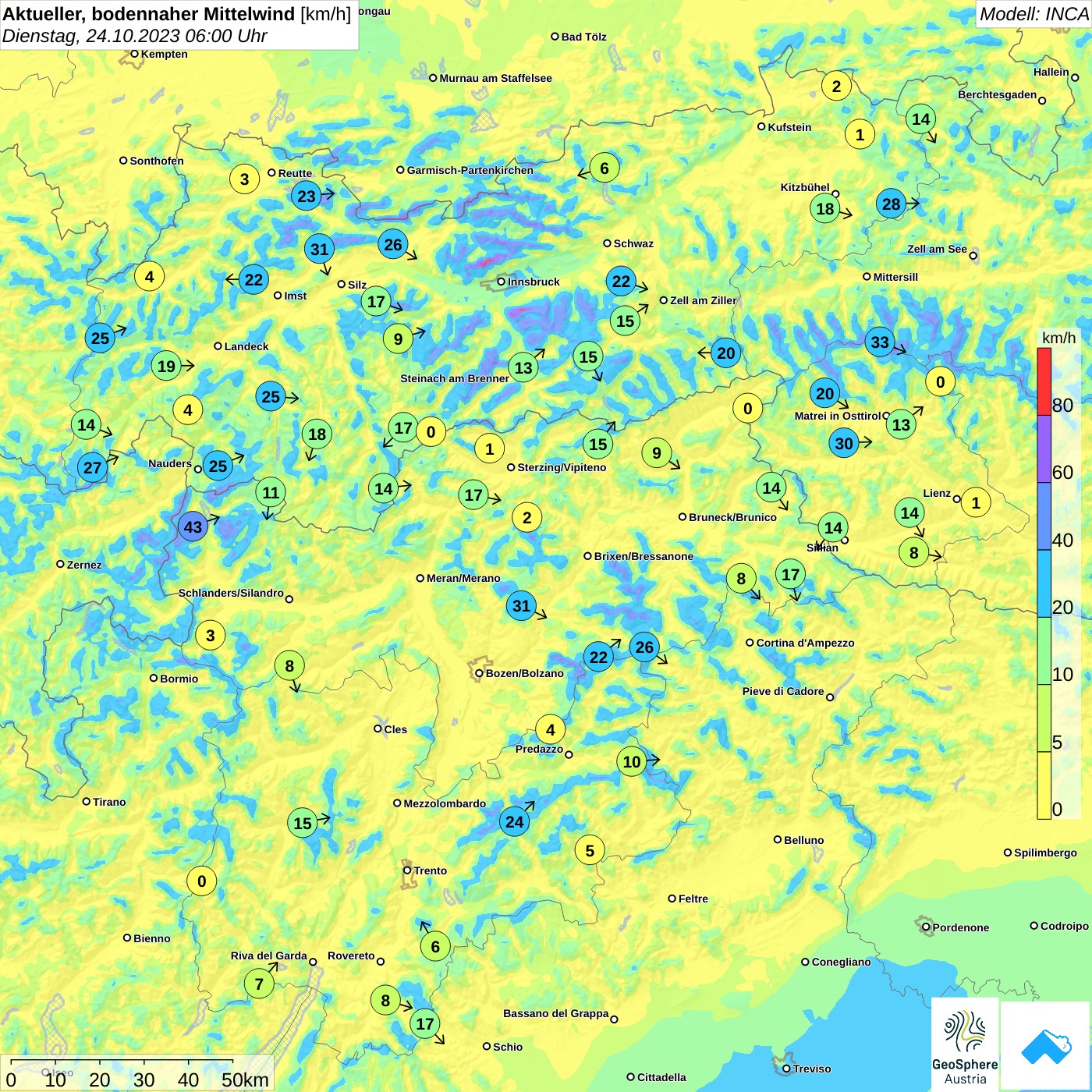Select the 31 km/h station near Silz
This screenshot has height=1092, width=1092.
pyautogui.click(x=319, y=249)
